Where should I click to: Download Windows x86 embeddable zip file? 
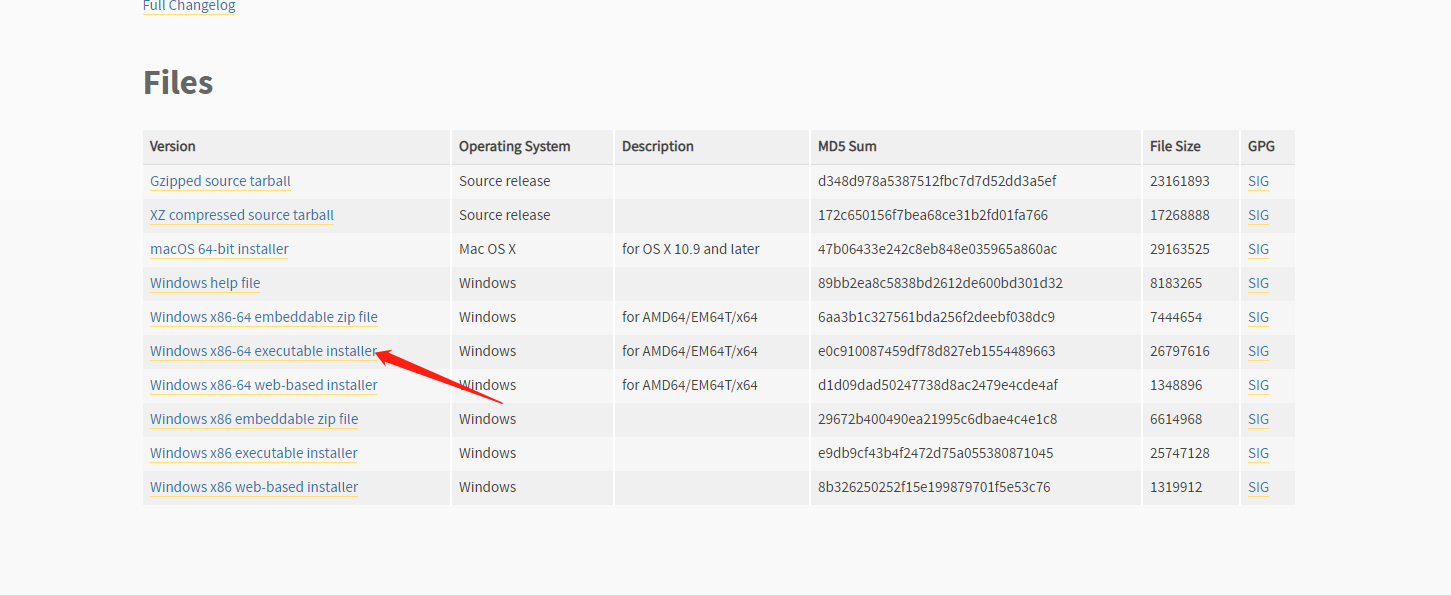pos(254,419)
